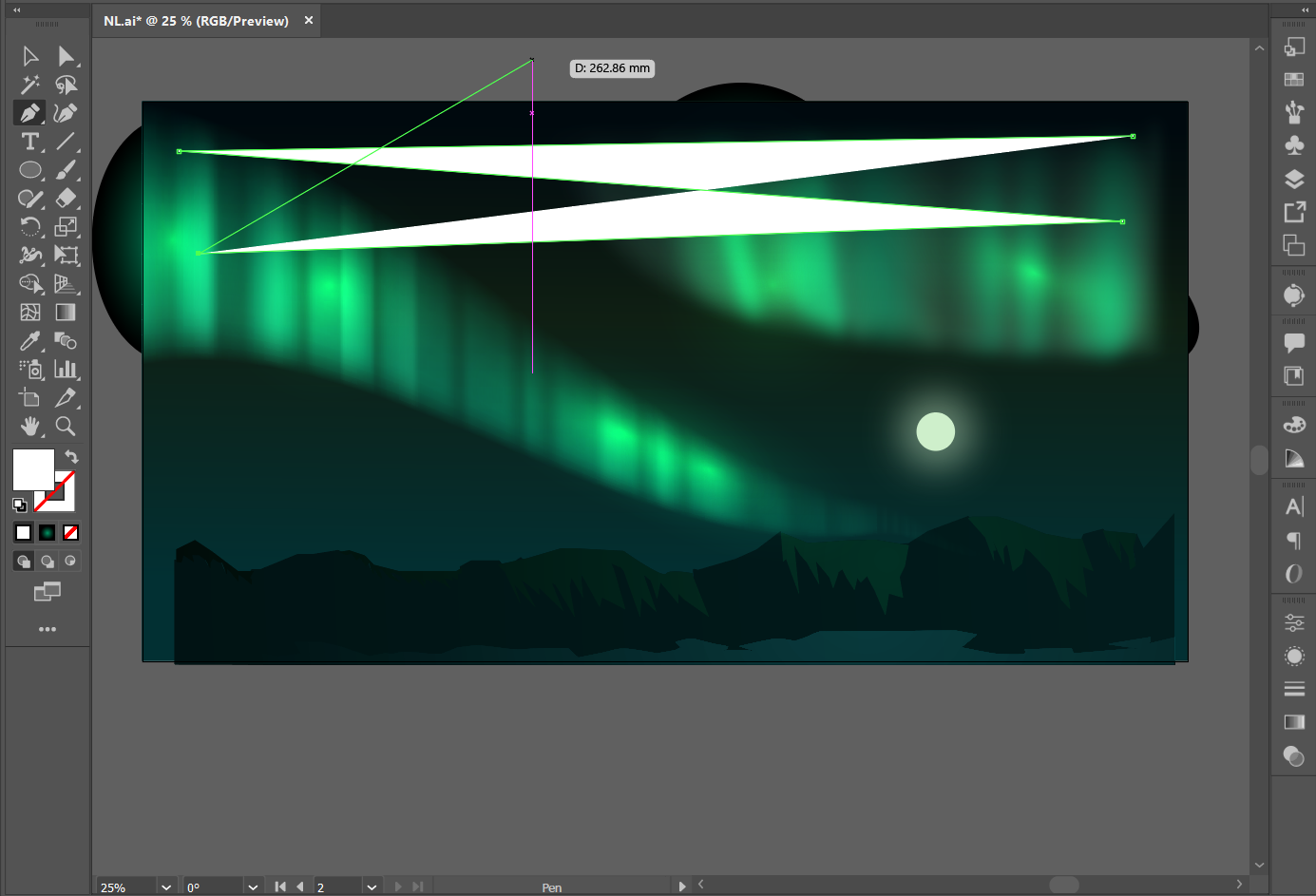1316x896 pixels.
Task: Open the Paragraph panel
Action: pyautogui.click(x=1294, y=541)
